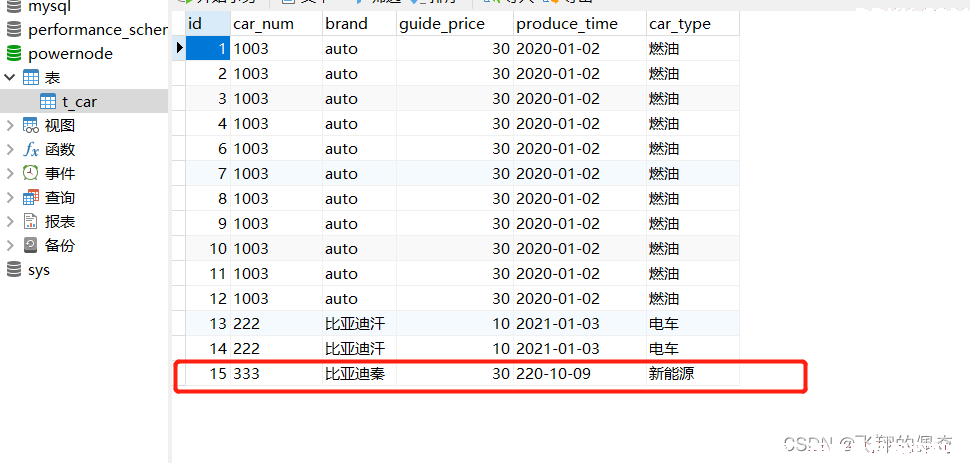Click the 表 tables folder icon
The width and height of the screenshot is (970, 463).
30,77
